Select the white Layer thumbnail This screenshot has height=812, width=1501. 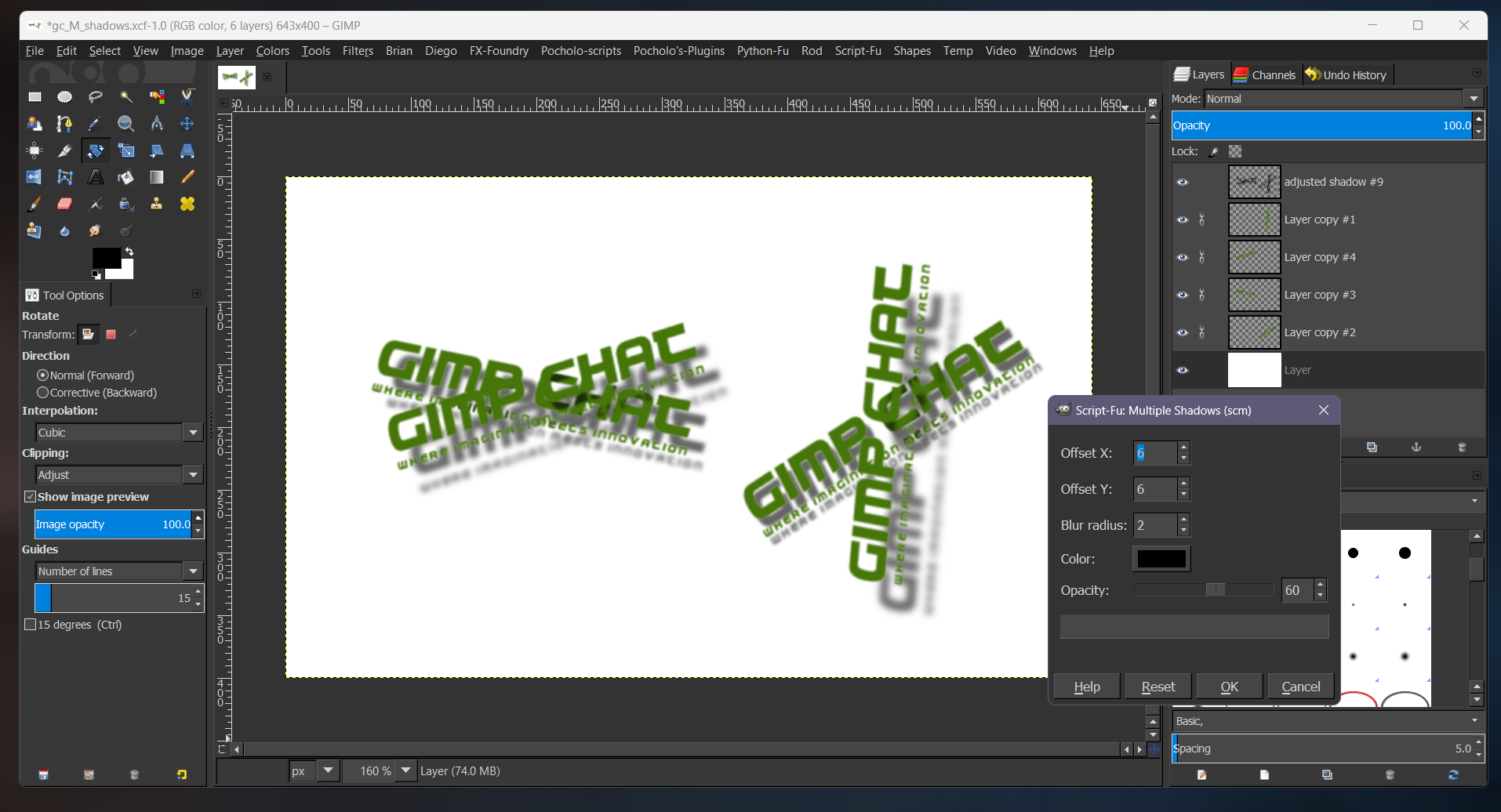point(1254,370)
